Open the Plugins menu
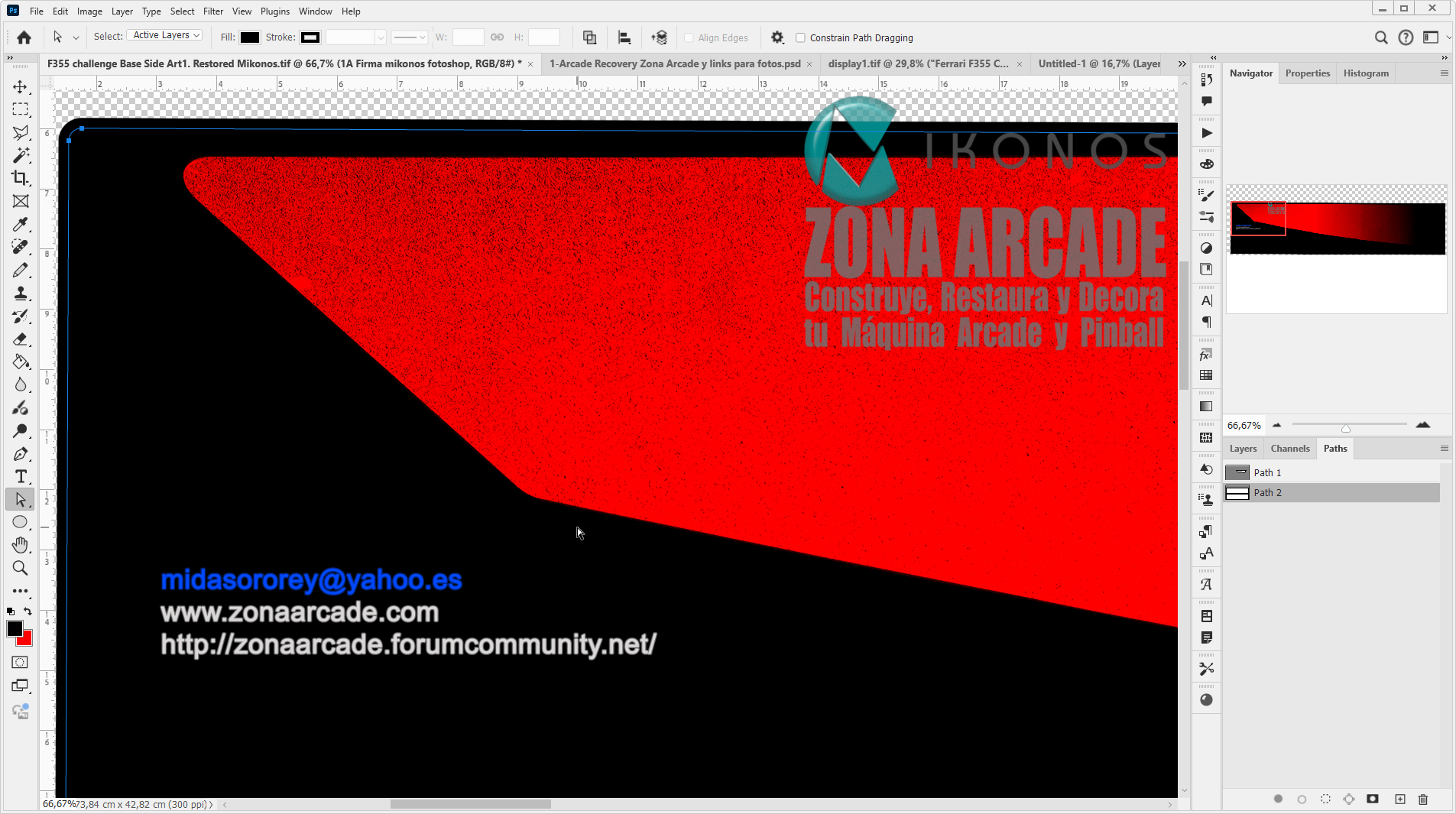This screenshot has width=1456, height=814. (x=274, y=11)
